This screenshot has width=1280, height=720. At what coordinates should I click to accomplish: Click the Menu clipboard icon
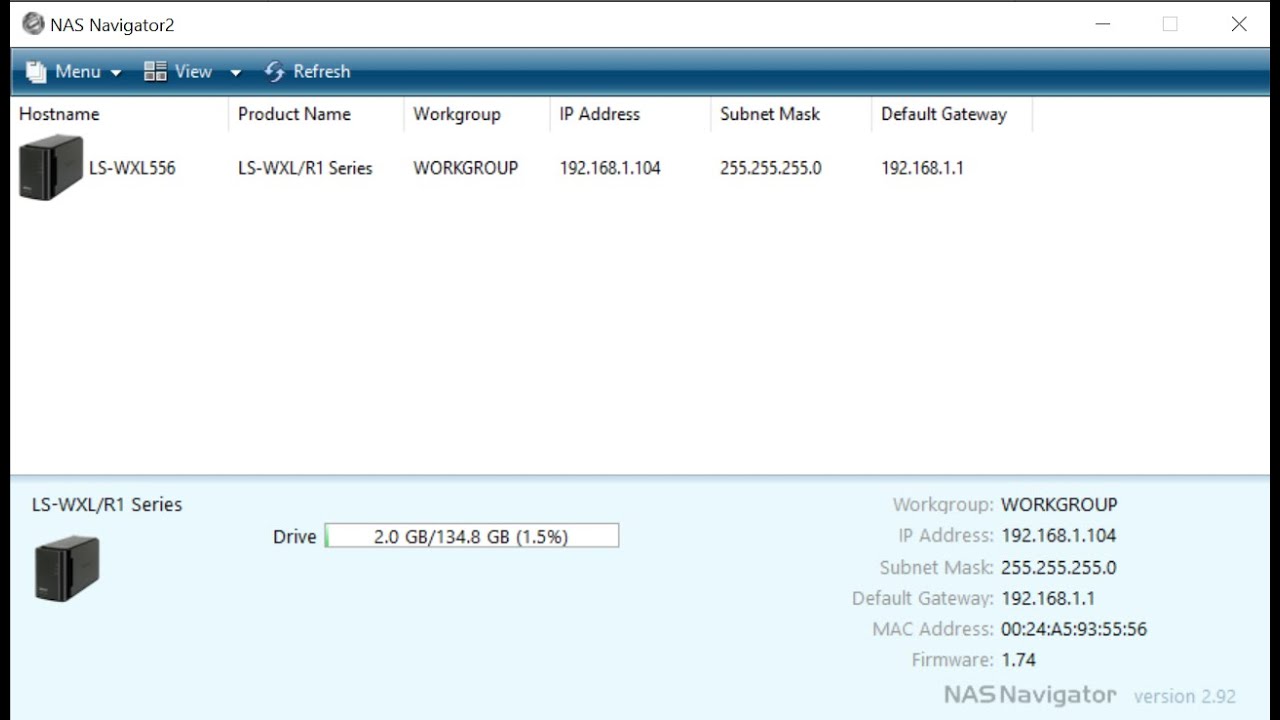36,72
